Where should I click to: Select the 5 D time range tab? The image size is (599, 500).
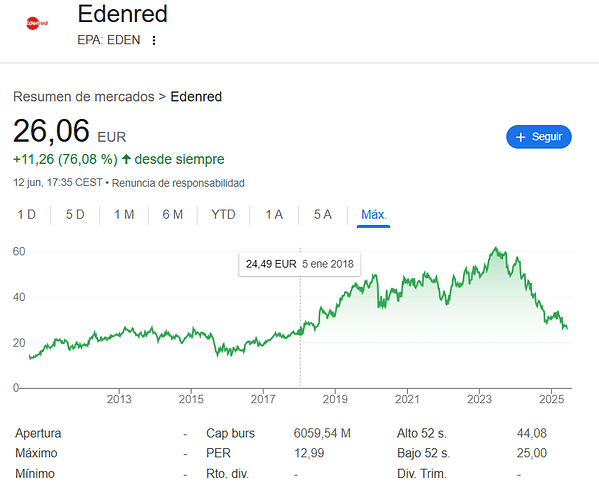[x=75, y=215]
